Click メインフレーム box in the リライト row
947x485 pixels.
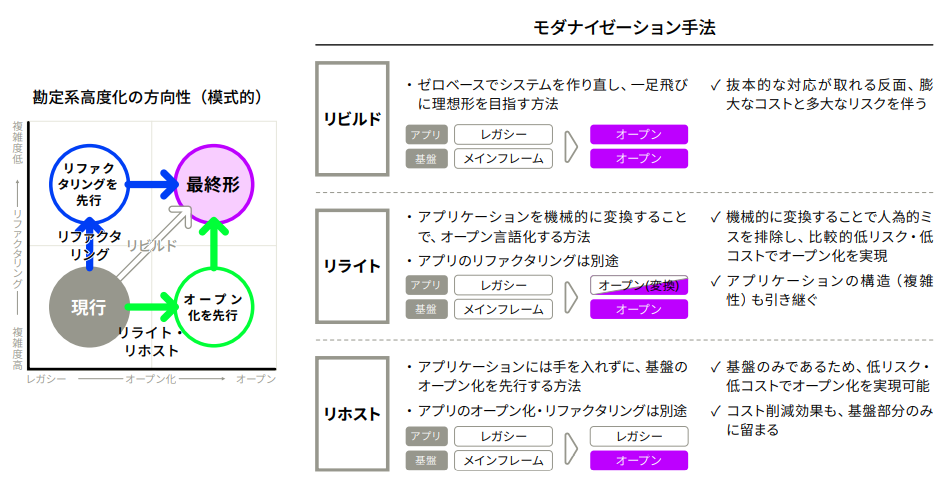click(504, 309)
